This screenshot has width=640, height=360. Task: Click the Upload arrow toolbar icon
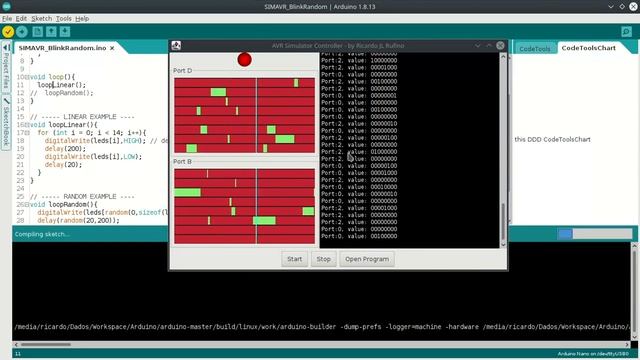(22, 32)
